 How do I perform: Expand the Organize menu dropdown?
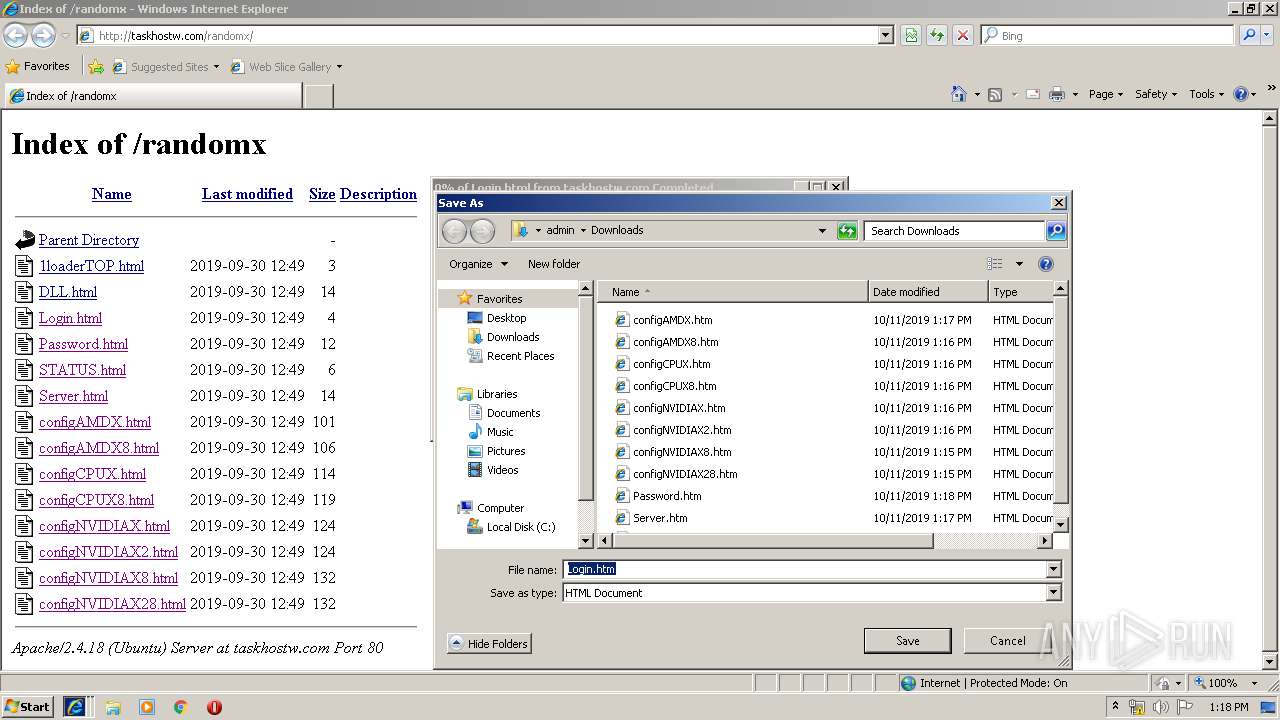(x=478, y=264)
